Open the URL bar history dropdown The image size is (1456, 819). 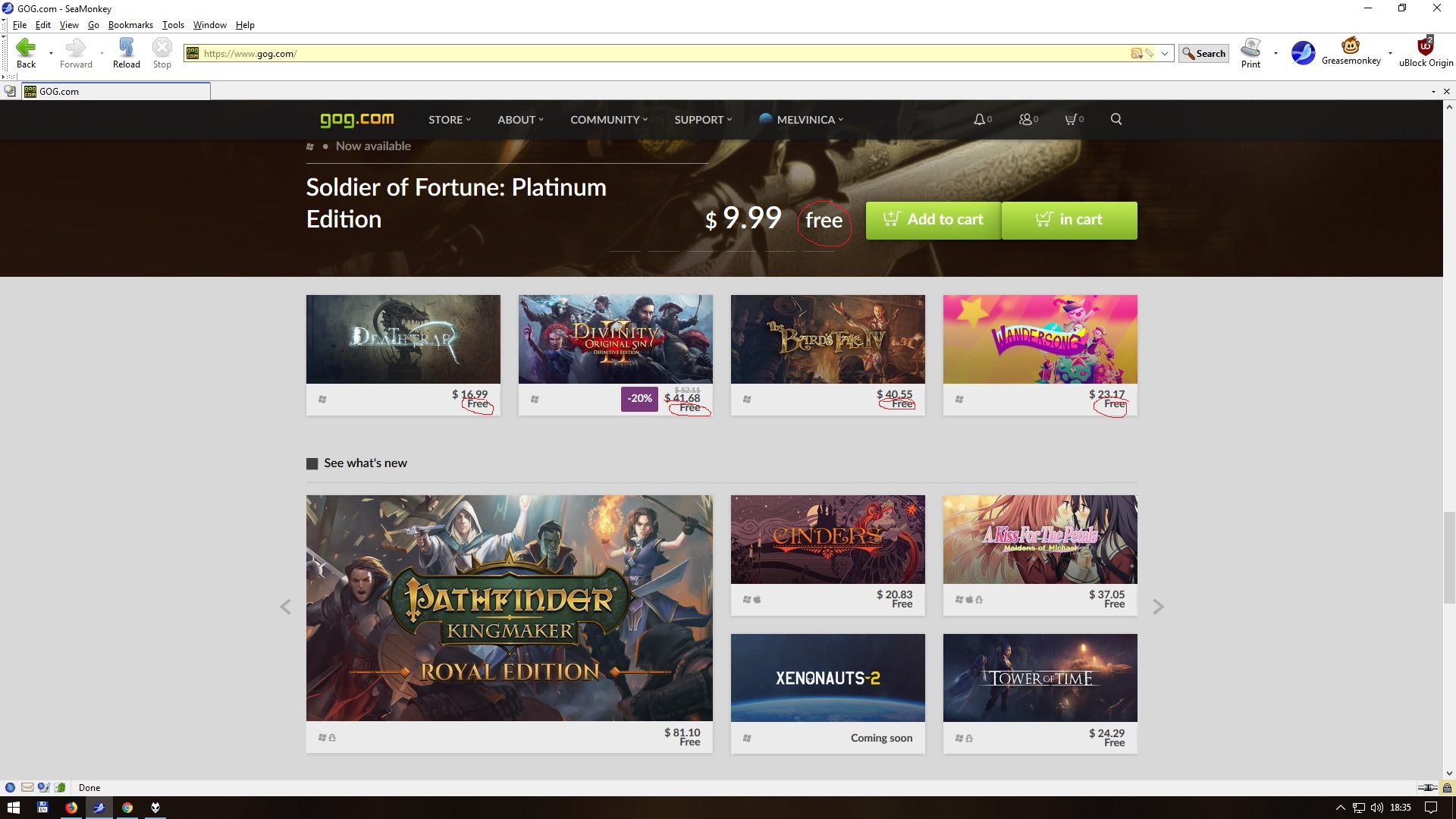[x=1165, y=53]
